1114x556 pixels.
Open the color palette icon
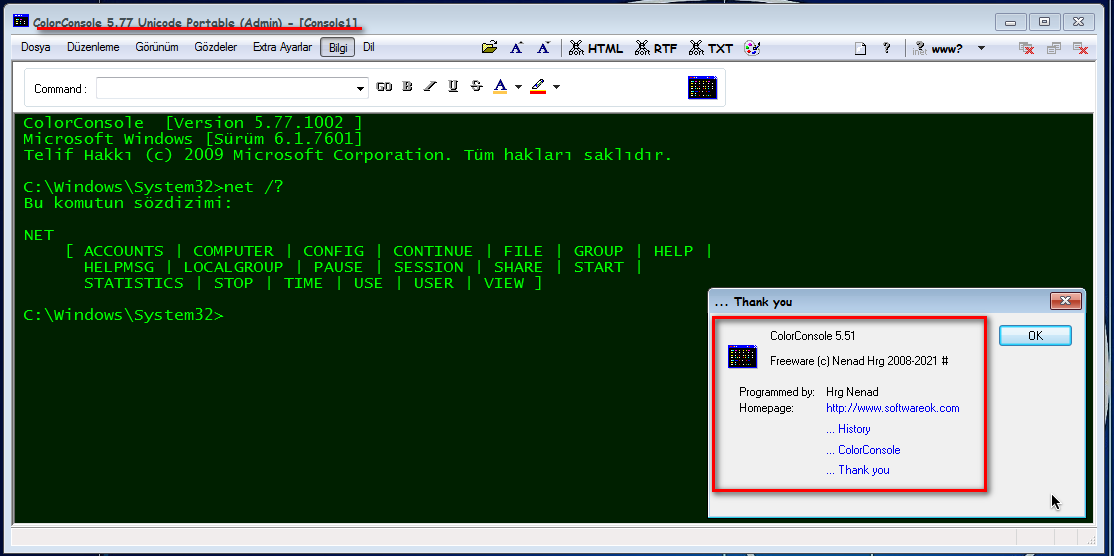coord(752,48)
